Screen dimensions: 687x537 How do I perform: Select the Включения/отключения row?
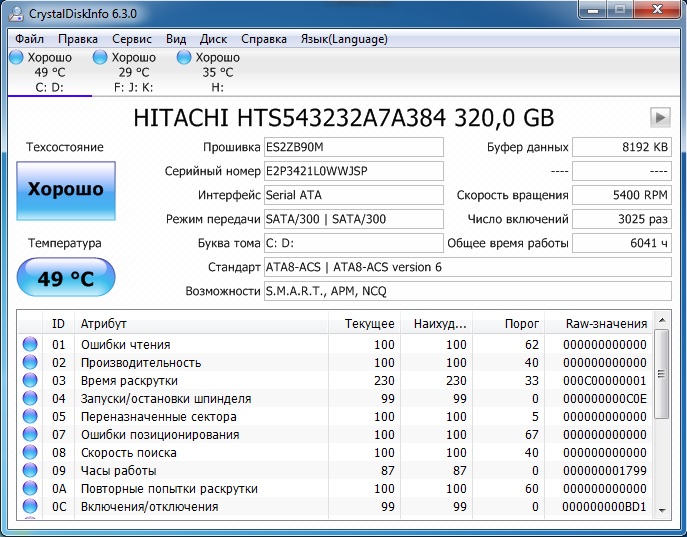pos(335,506)
